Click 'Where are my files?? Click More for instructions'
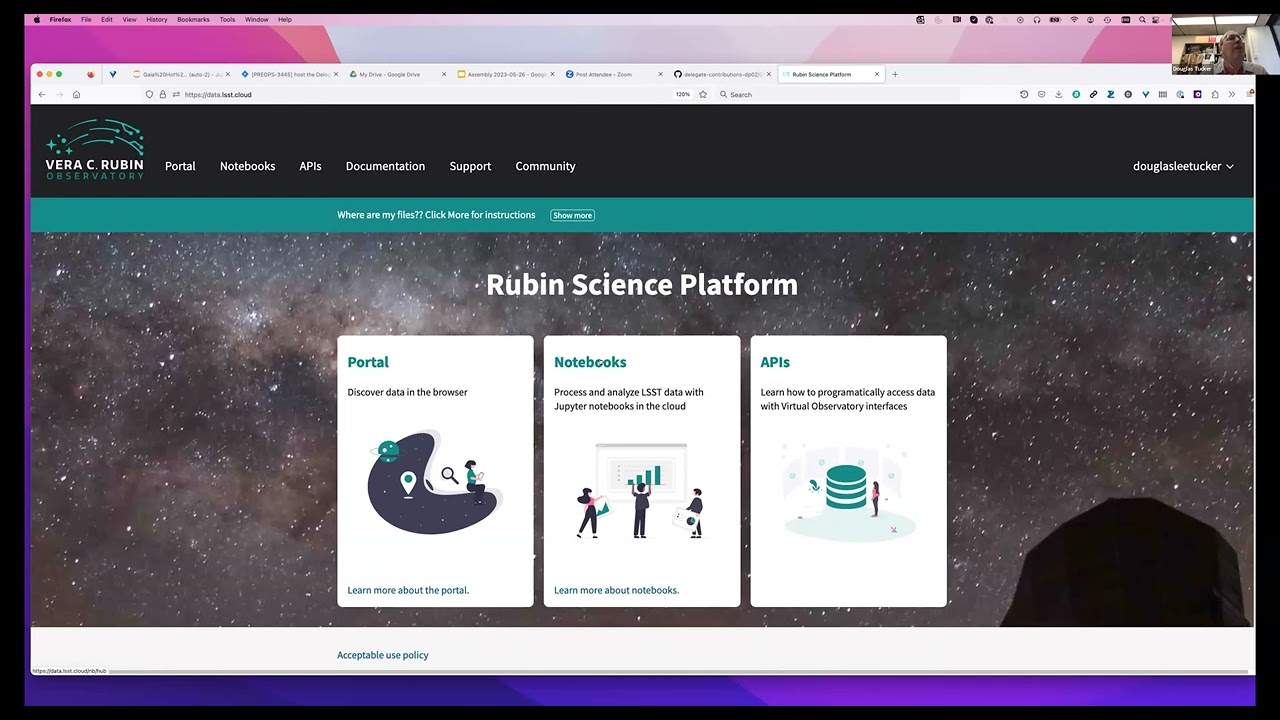 click(436, 215)
